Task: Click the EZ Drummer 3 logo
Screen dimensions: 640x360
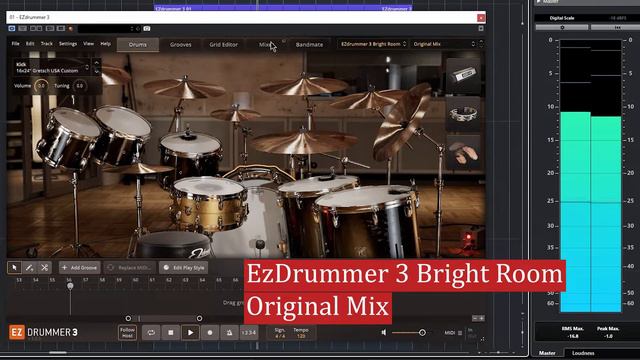Action: pyautogui.click(x=43, y=332)
